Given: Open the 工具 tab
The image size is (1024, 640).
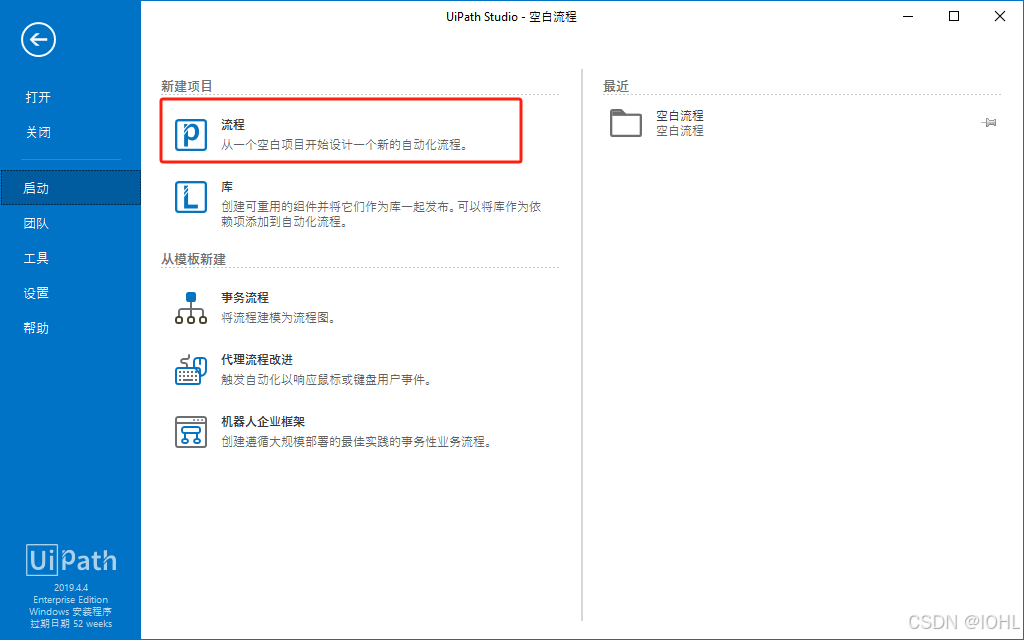Looking at the screenshot, I should 36,258.
